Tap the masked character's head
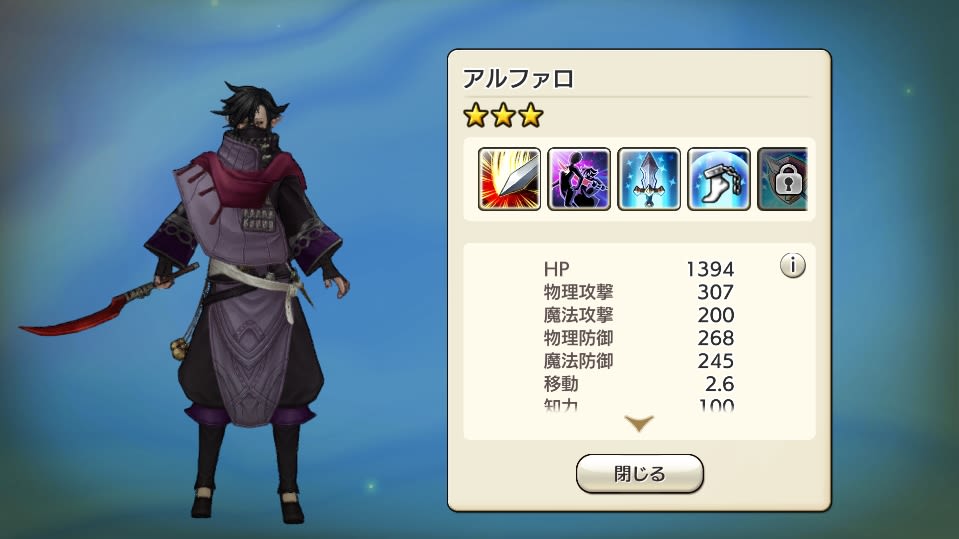 coord(250,116)
